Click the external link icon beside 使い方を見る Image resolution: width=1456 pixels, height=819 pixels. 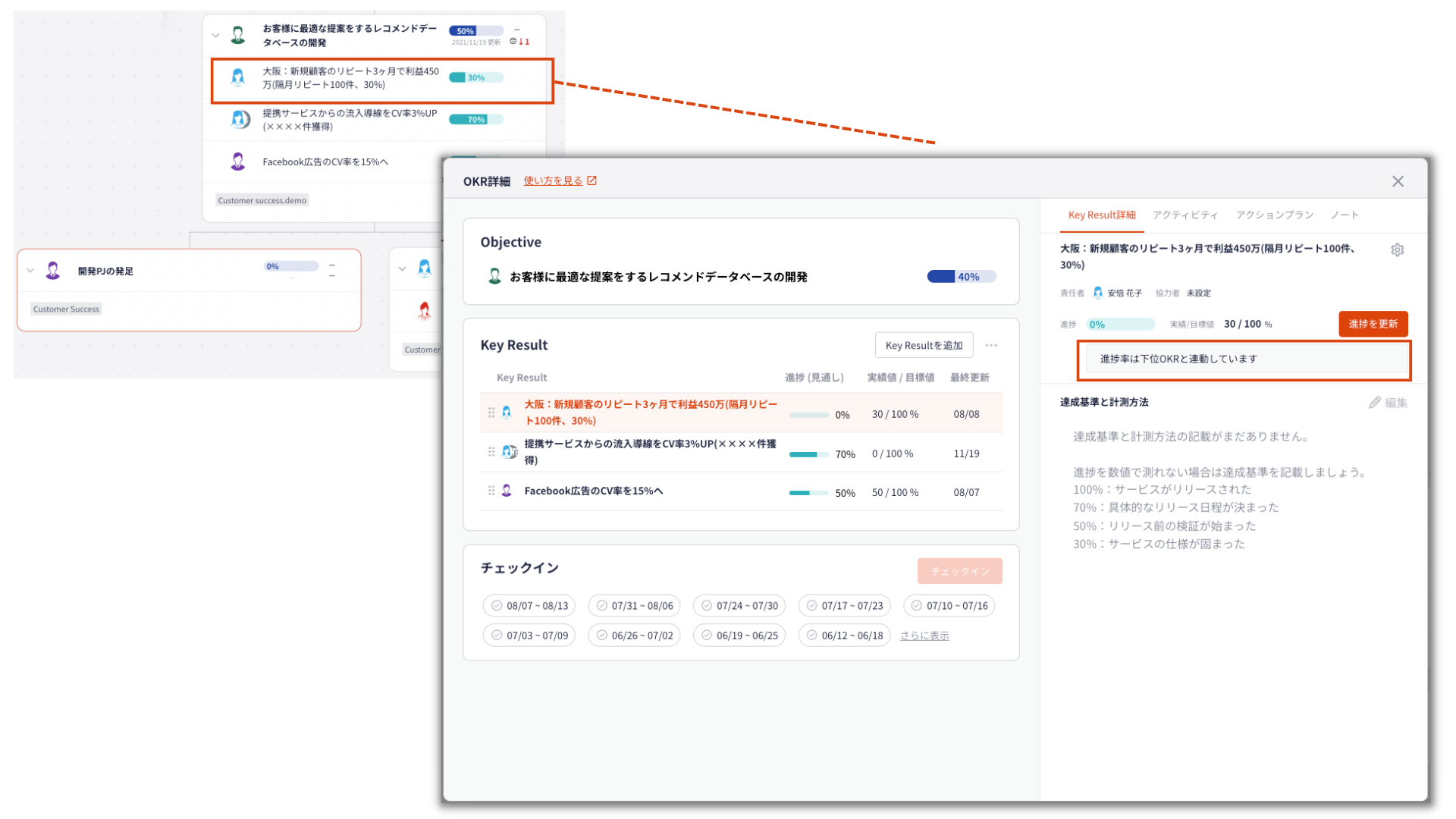click(592, 180)
